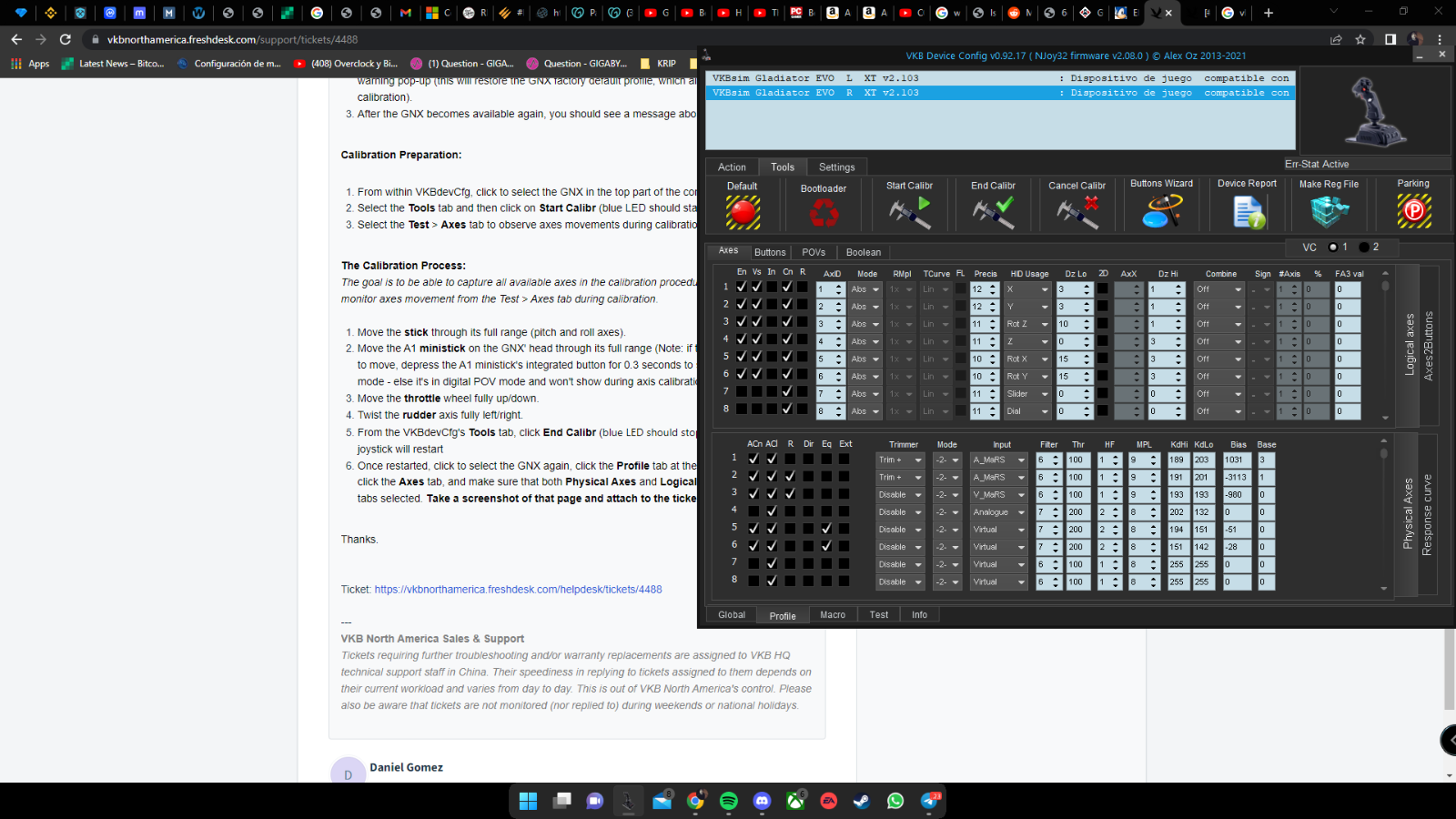
Task: Open the Device Report icon
Action: [x=1248, y=211]
